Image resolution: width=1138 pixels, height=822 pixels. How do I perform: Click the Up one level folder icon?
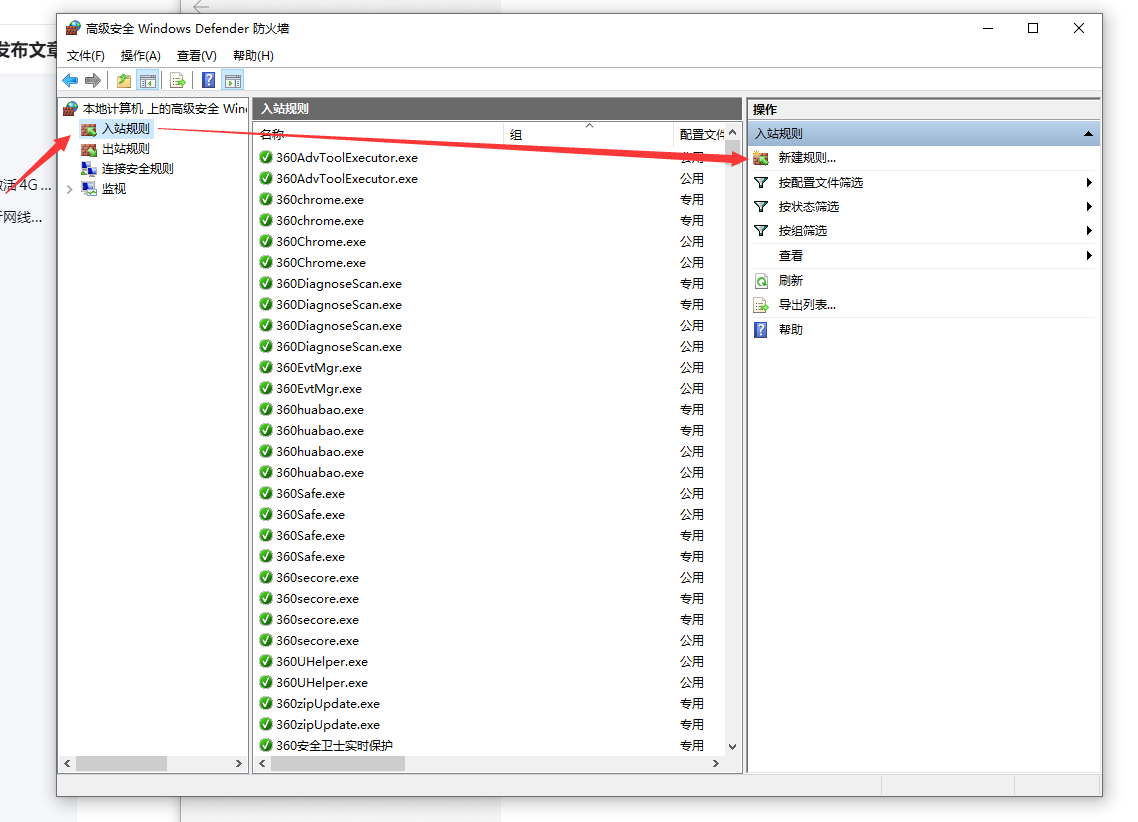124,81
